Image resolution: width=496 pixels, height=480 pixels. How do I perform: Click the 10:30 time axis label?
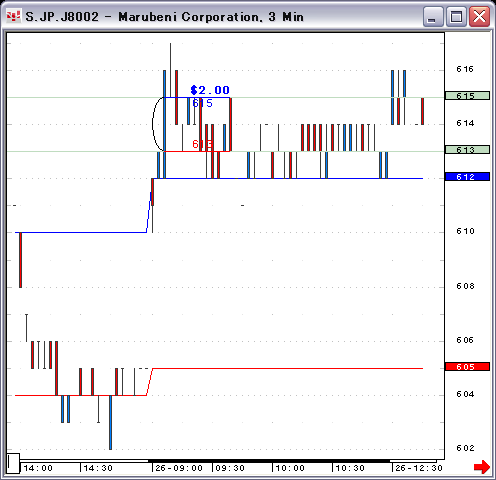pos(350,468)
